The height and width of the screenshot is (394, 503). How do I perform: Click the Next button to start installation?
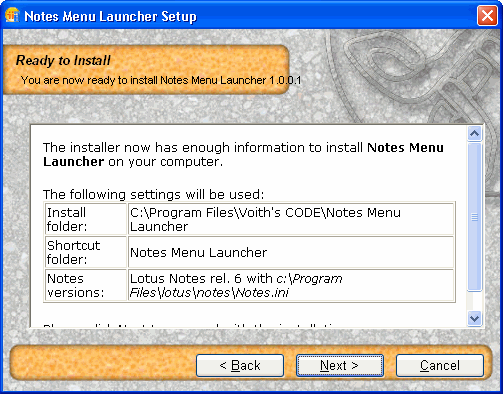pyautogui.click(x=340, y=365)
